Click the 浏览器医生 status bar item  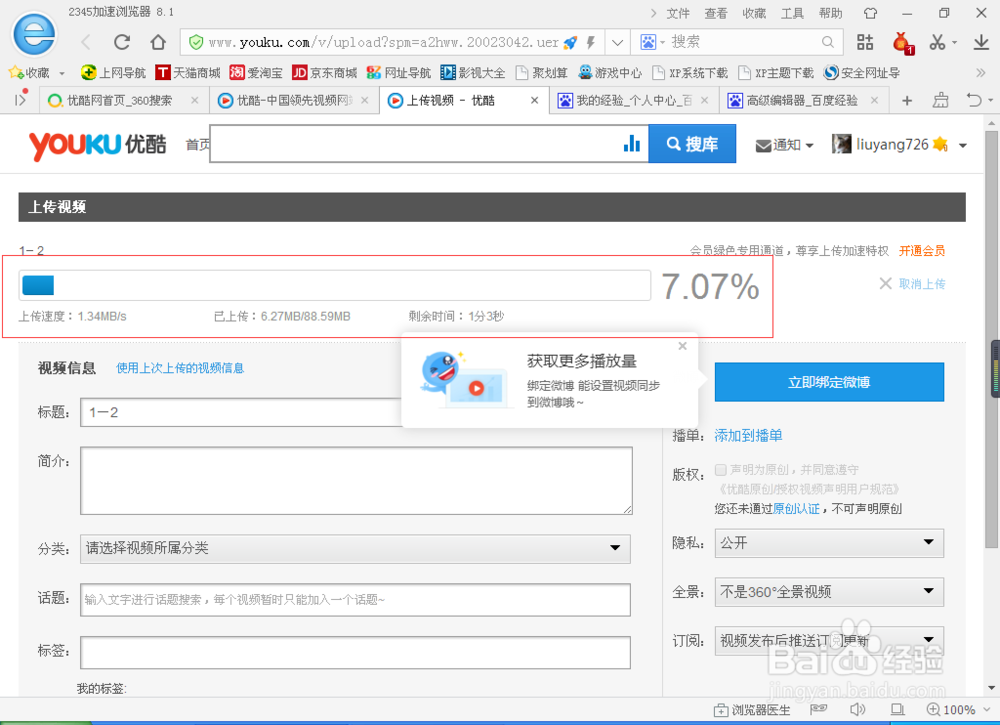pyautogui.click(x=752, y=710)
